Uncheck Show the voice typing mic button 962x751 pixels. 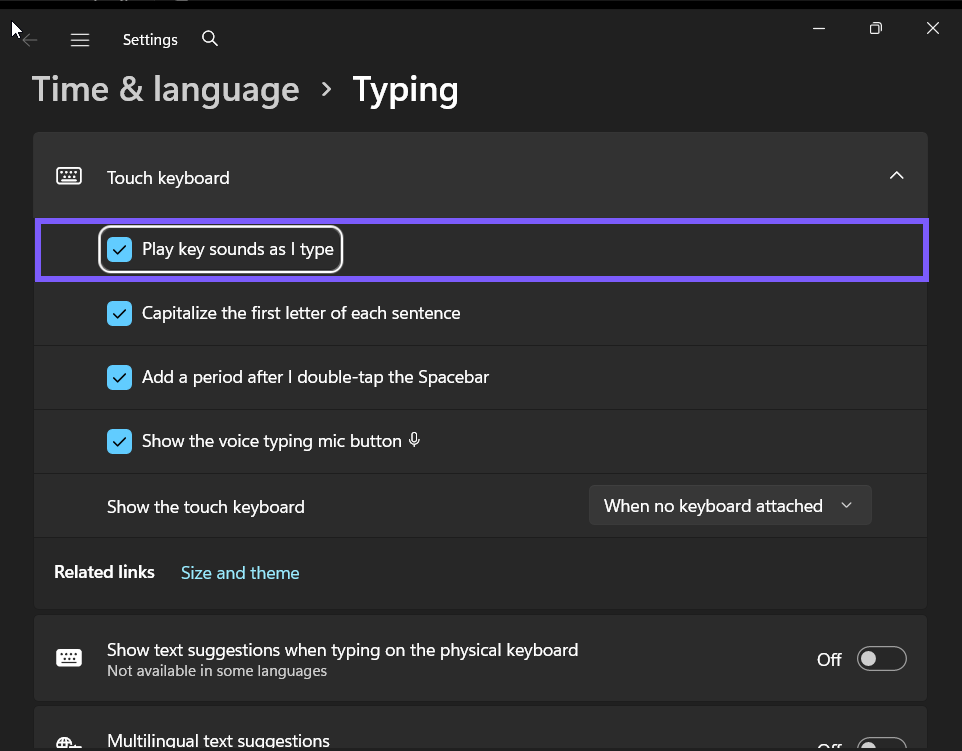(120, 441)
